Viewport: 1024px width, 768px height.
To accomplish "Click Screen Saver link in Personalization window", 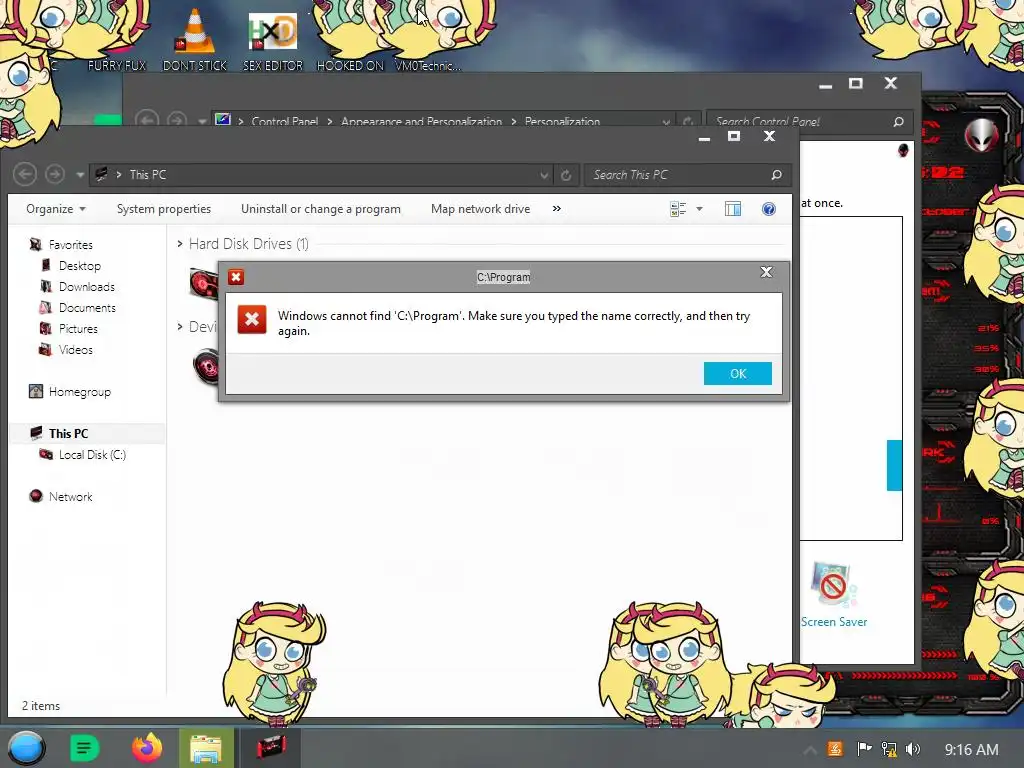I will 834,622.
